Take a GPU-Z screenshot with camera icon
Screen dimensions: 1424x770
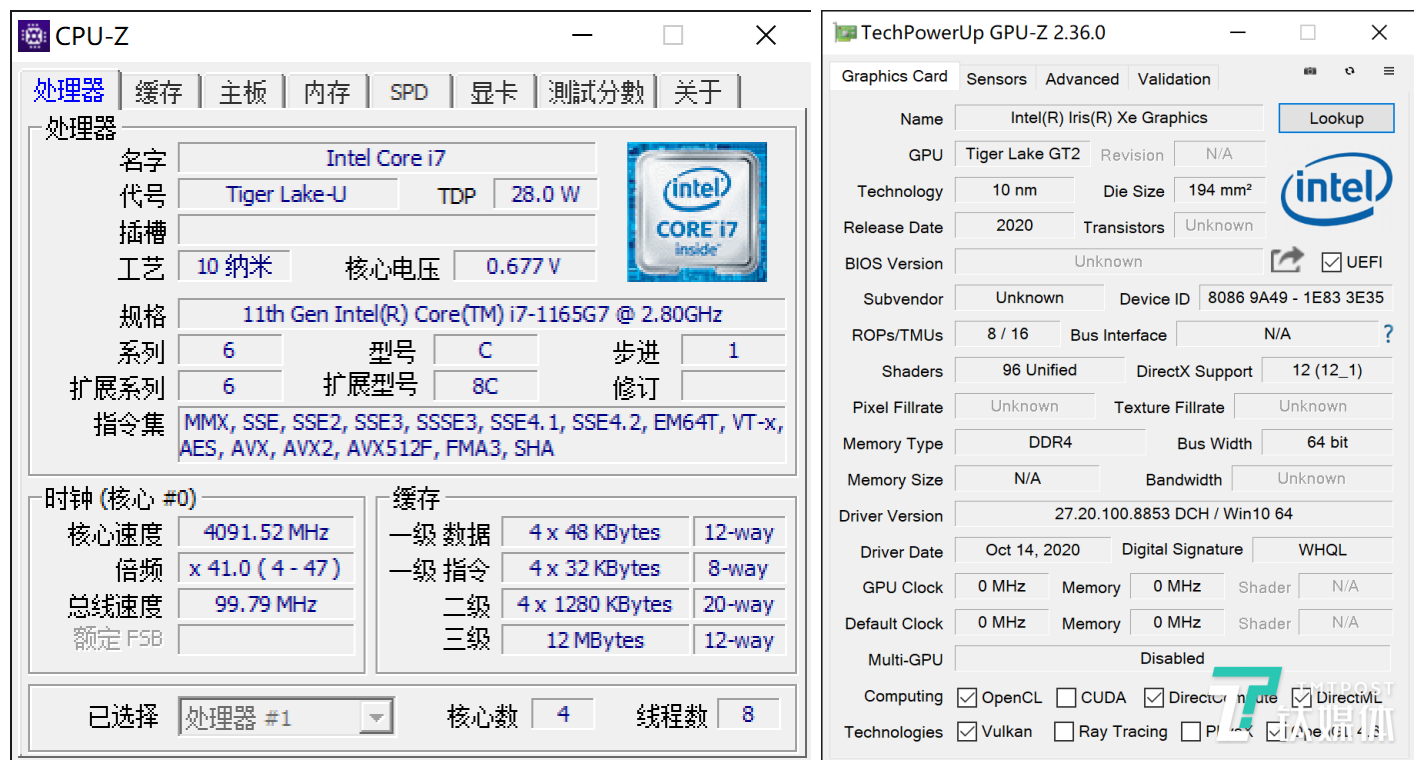coord(1310,71)
